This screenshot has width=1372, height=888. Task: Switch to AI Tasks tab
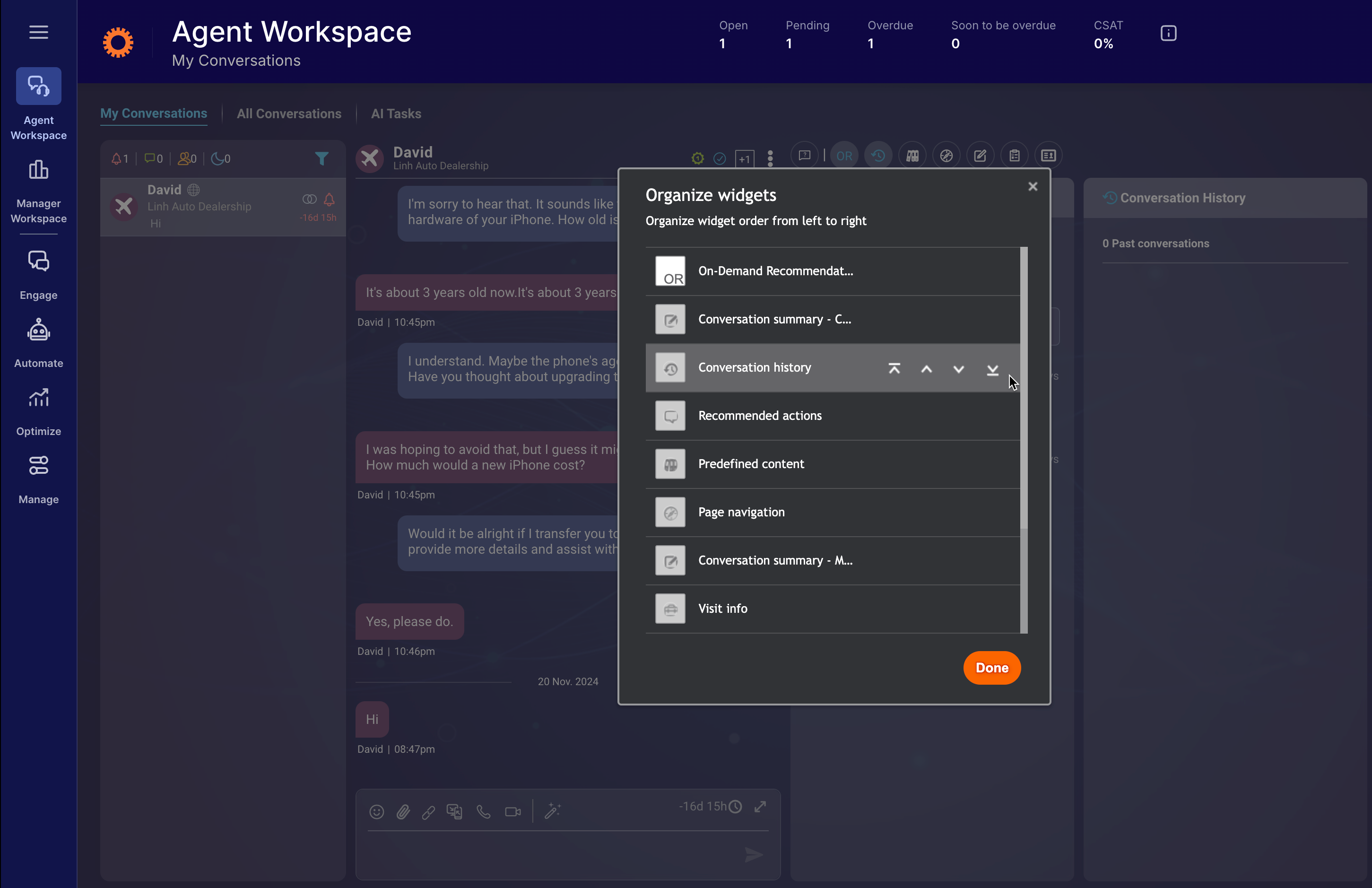point(396,113)
